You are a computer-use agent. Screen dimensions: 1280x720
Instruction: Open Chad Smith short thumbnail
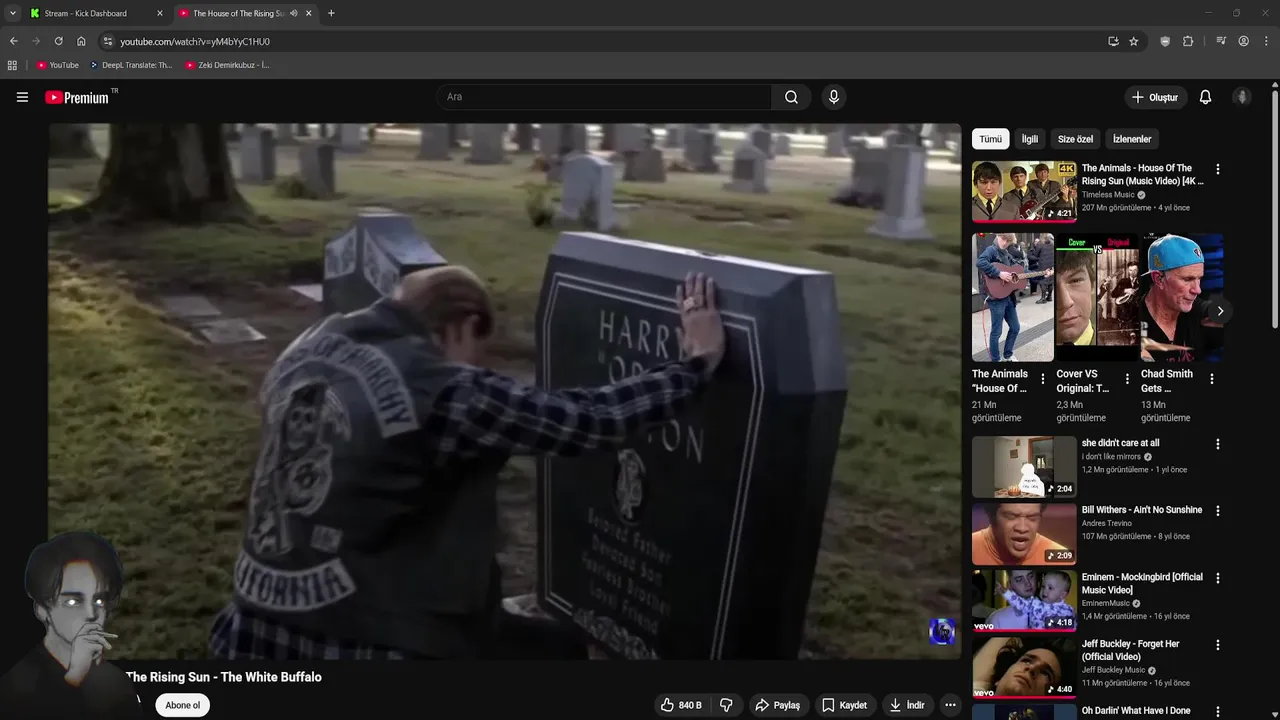click(1182, 297)
